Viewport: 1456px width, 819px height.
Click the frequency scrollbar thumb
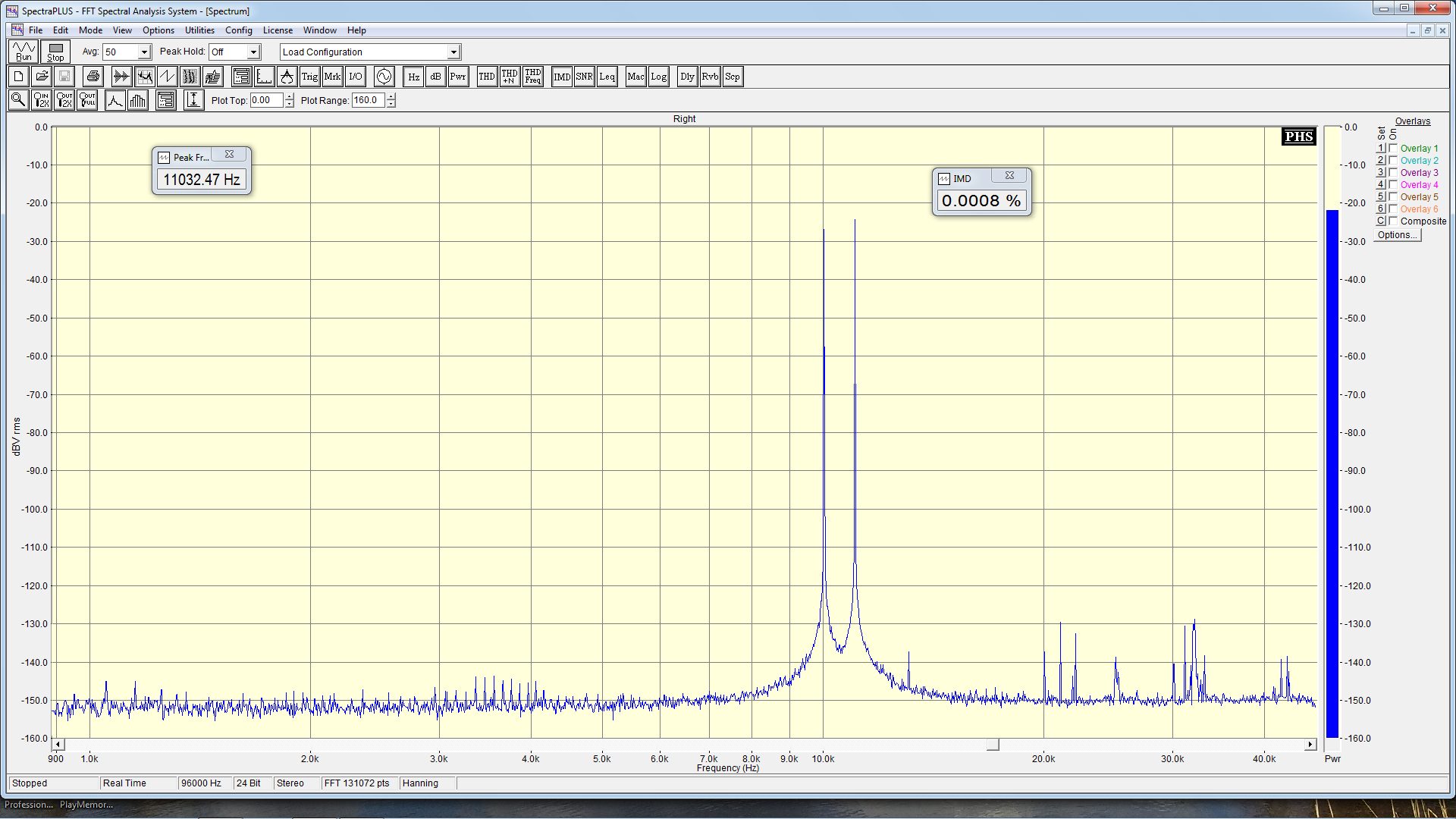pos(993,745)
